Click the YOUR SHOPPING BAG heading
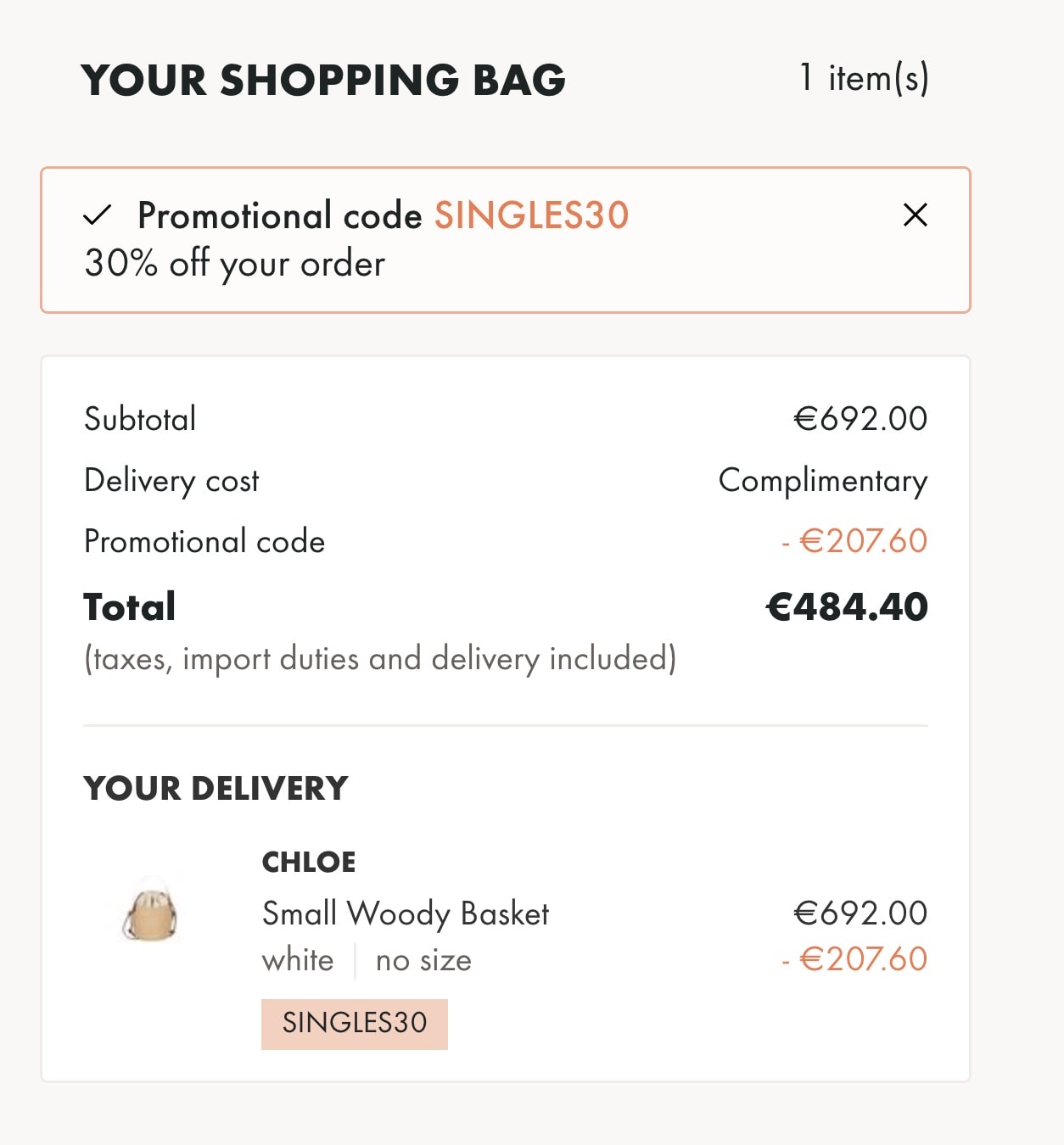 323,81
